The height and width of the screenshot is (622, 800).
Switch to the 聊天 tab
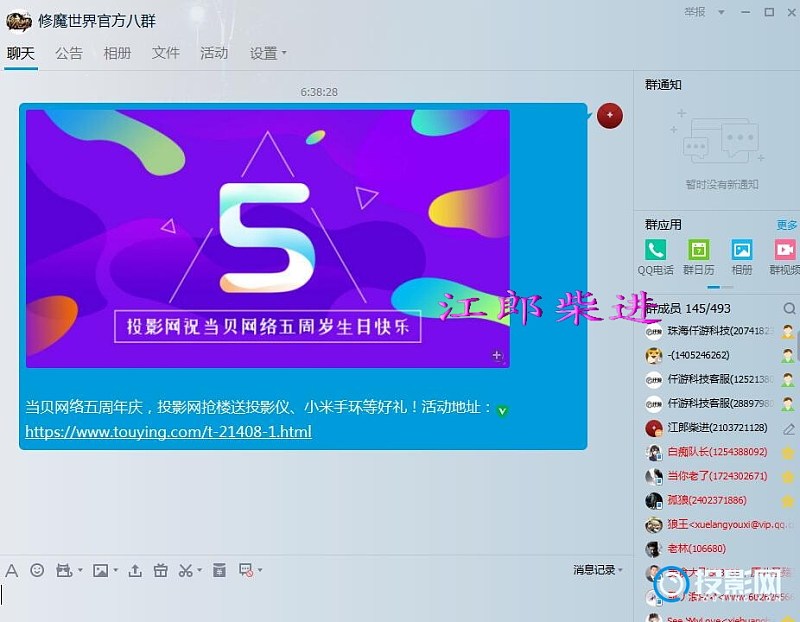point(21,53)
